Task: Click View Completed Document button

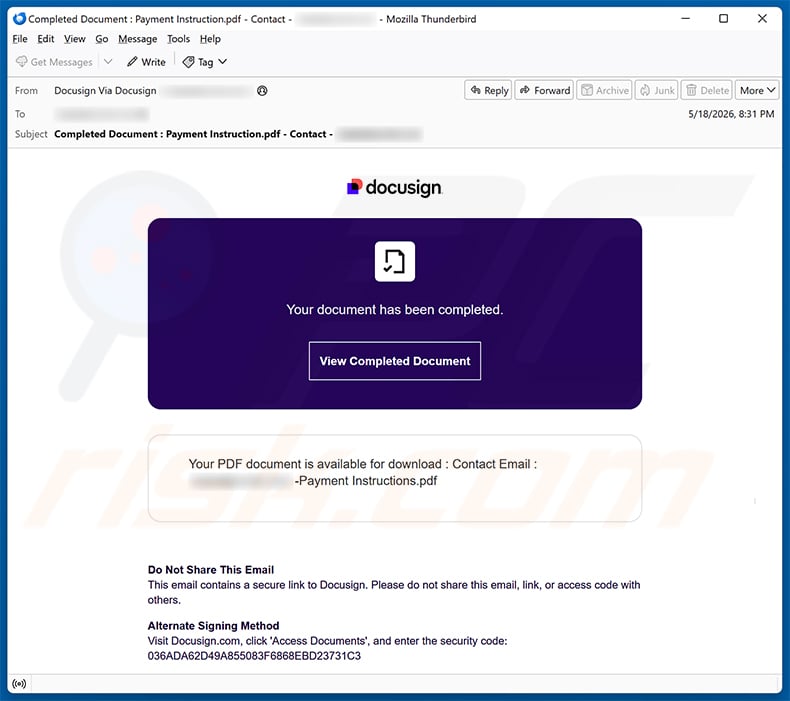Action: pos(394,361)
